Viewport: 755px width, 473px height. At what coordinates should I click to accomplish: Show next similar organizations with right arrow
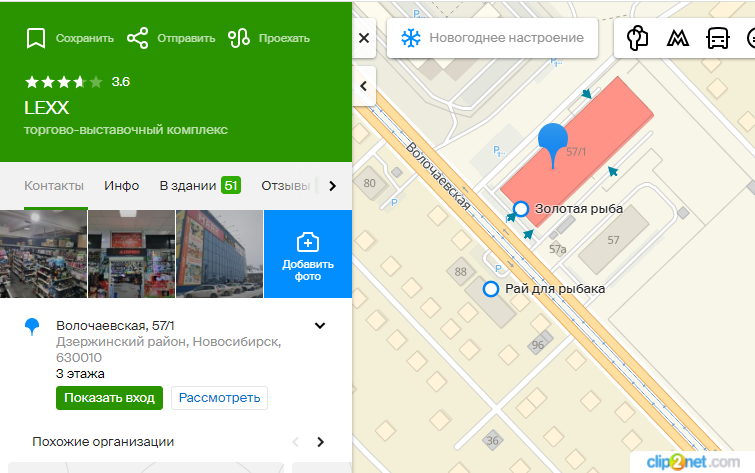(320, 441)
